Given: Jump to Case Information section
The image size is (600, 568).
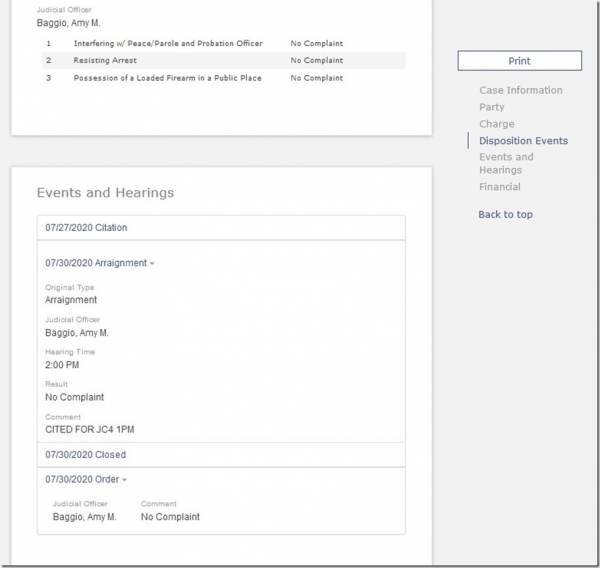Looking at the screenshot, I should pos(520,90).
